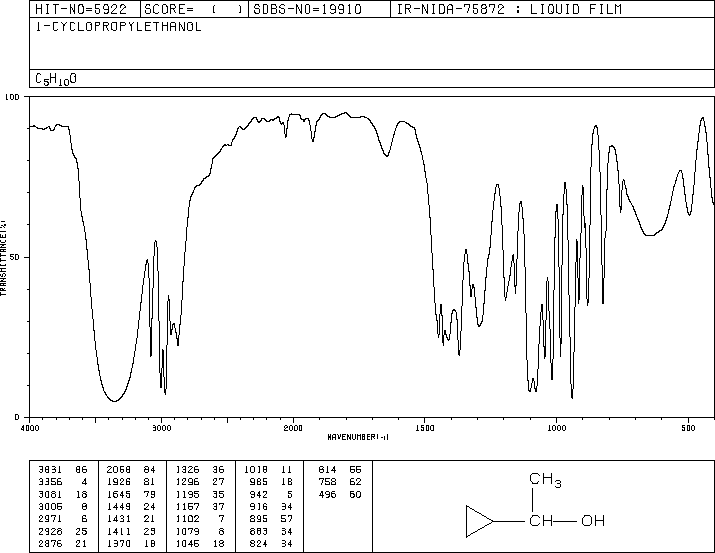Select peak table entry 985
The image size is (715, 553).
coord(271,482)
